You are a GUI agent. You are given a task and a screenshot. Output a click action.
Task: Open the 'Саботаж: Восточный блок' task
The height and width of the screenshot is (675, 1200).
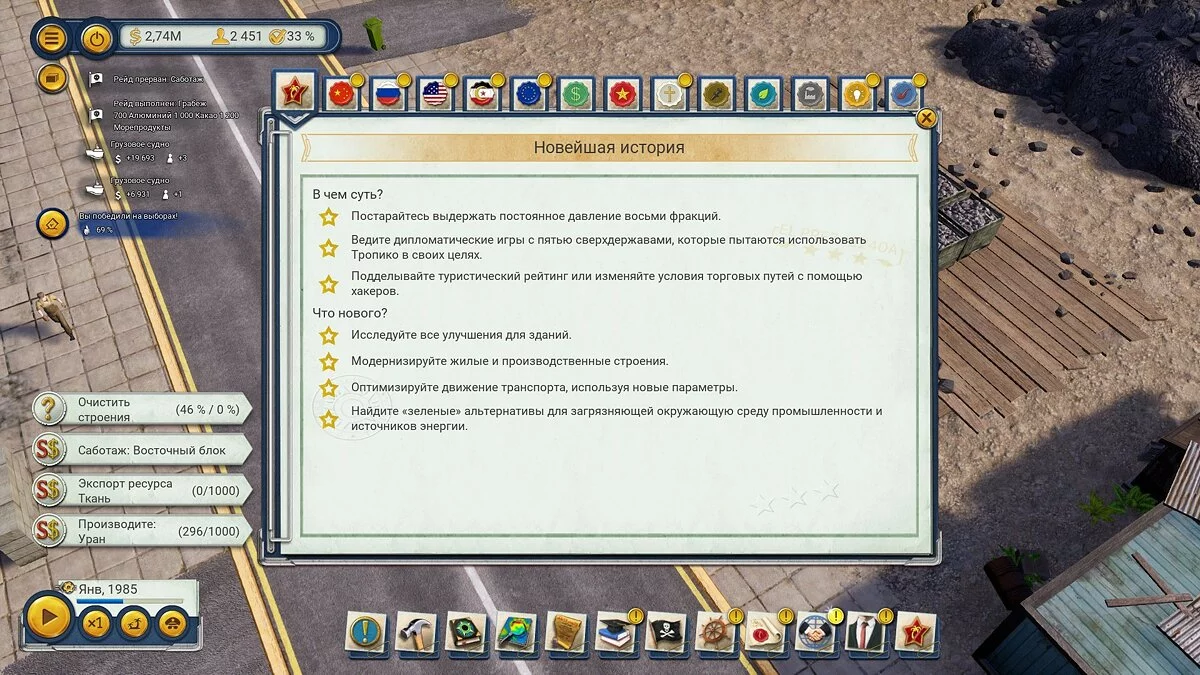click(x=142, y=450)
